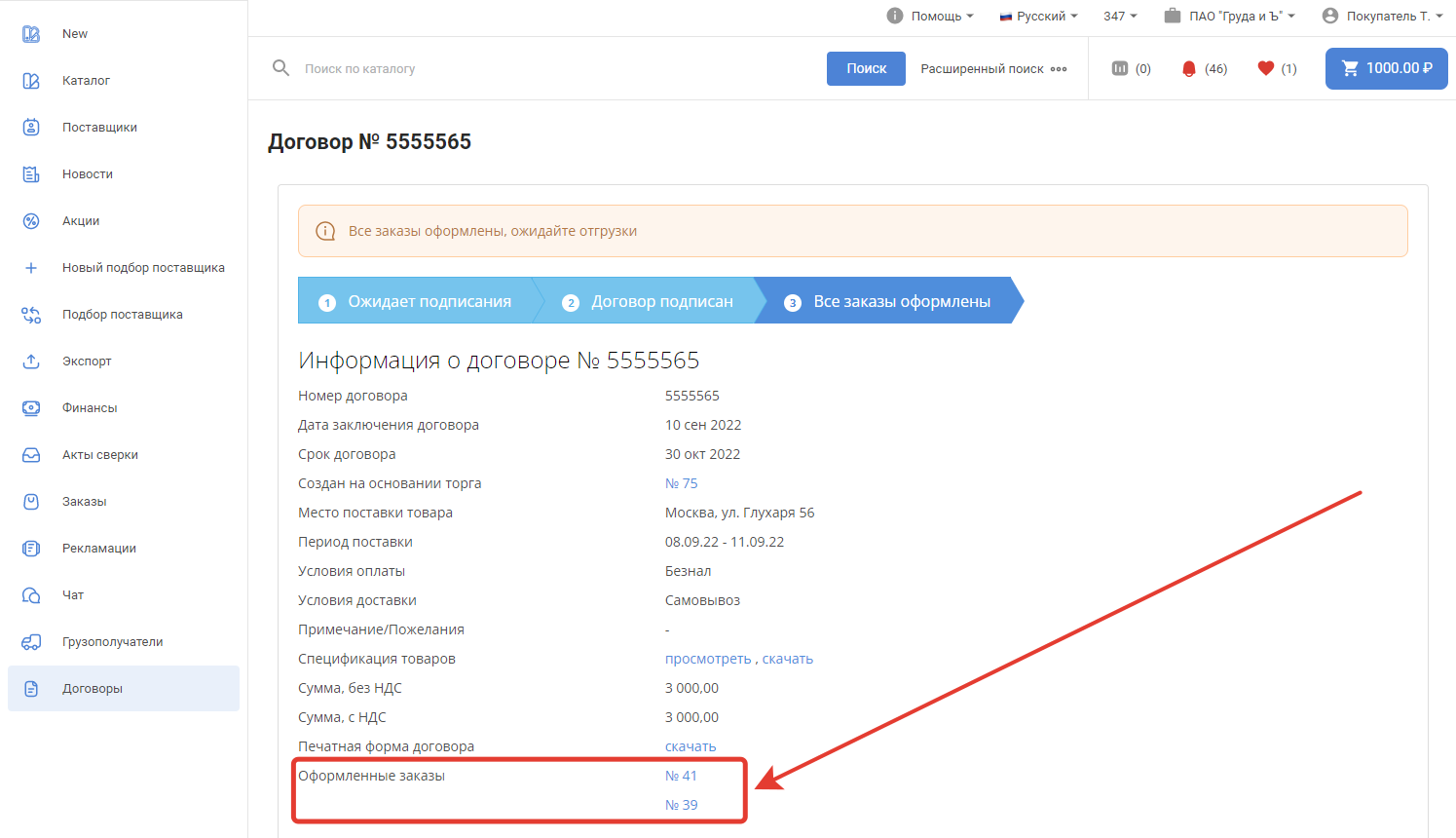Select the Договор подписан step
The width and height of the screenshot is (1456, 838).
coord(650,301)
